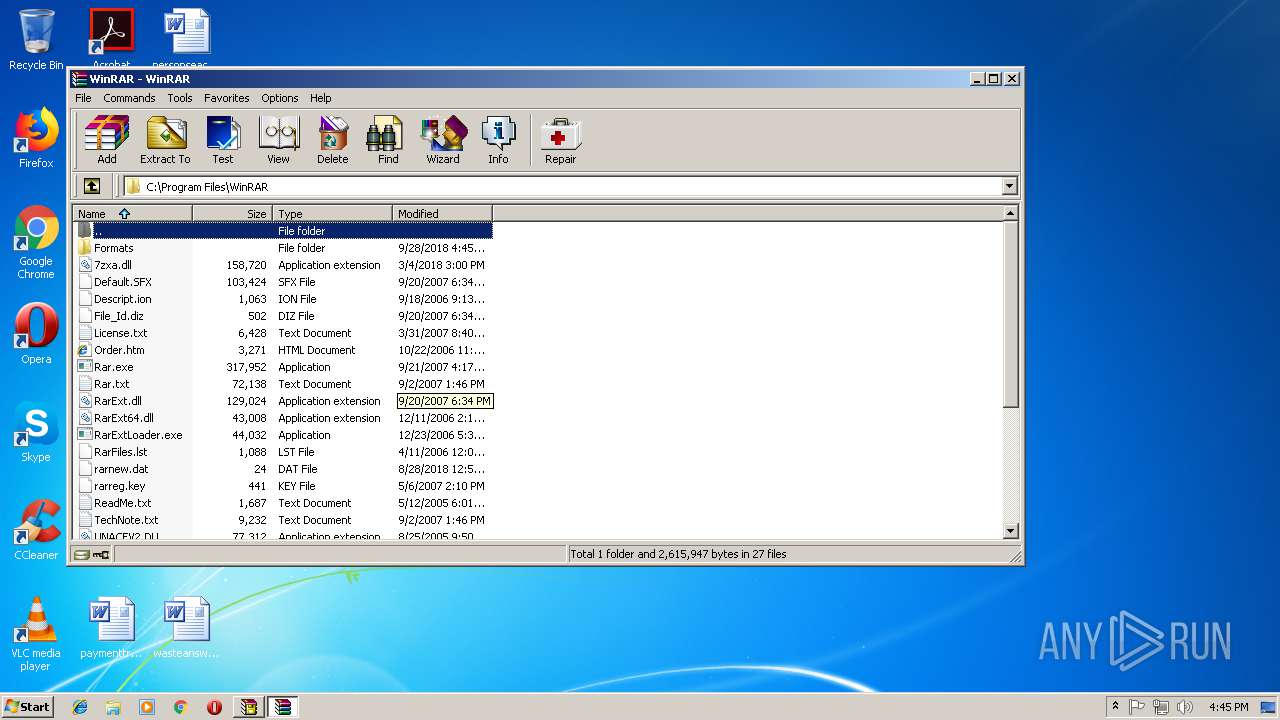Select the Descript.ion file
This screenshot has width=1280, height=720.
(x=285, y=299)
